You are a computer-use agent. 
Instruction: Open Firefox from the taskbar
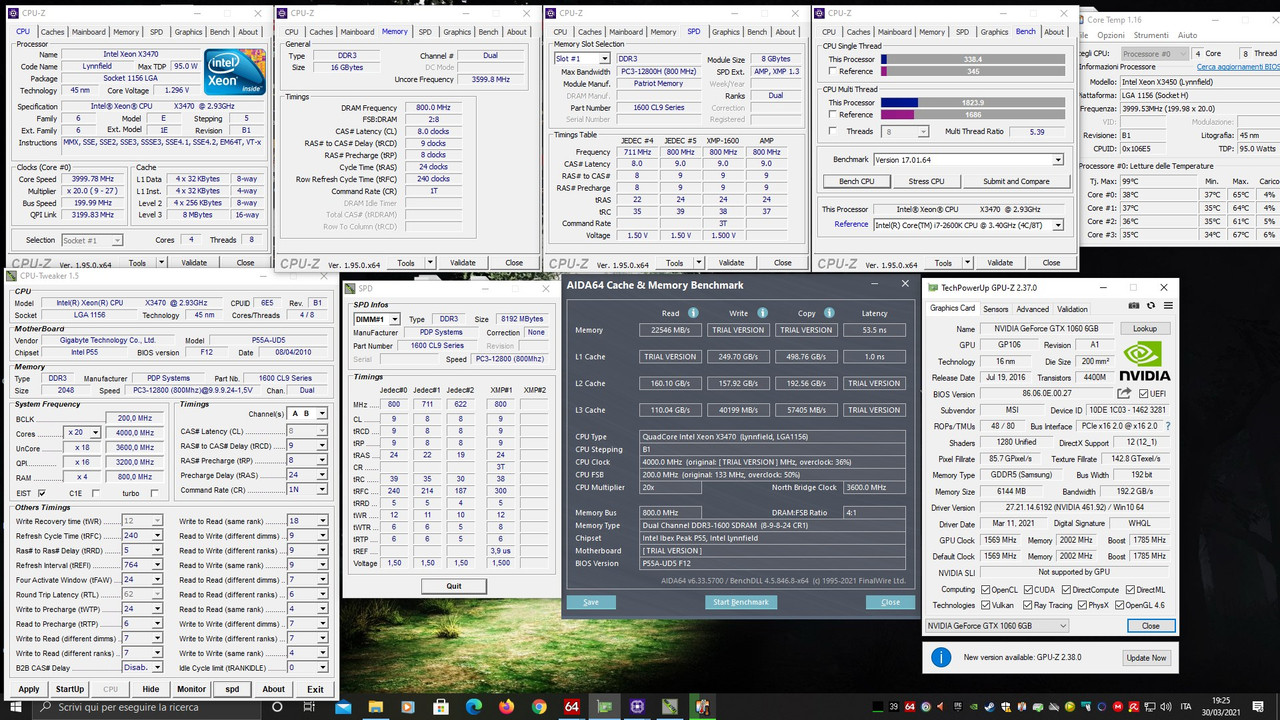506,707
